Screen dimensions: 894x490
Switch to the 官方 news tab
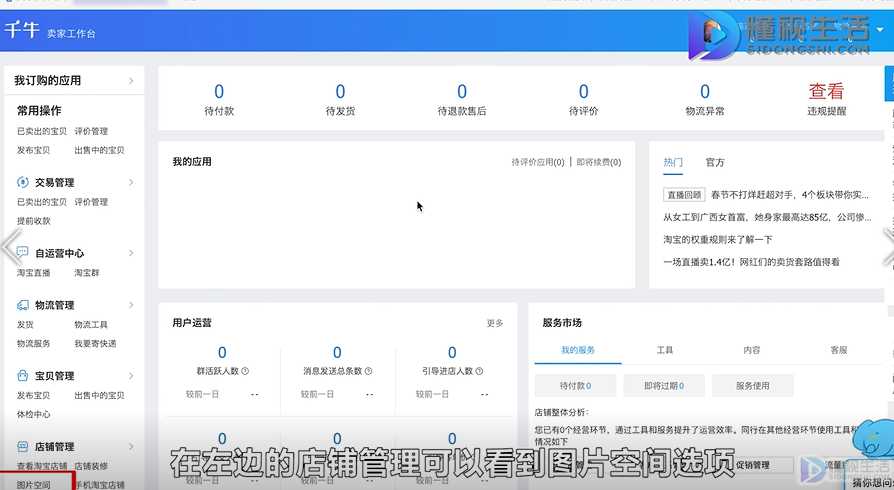point(715,163)
